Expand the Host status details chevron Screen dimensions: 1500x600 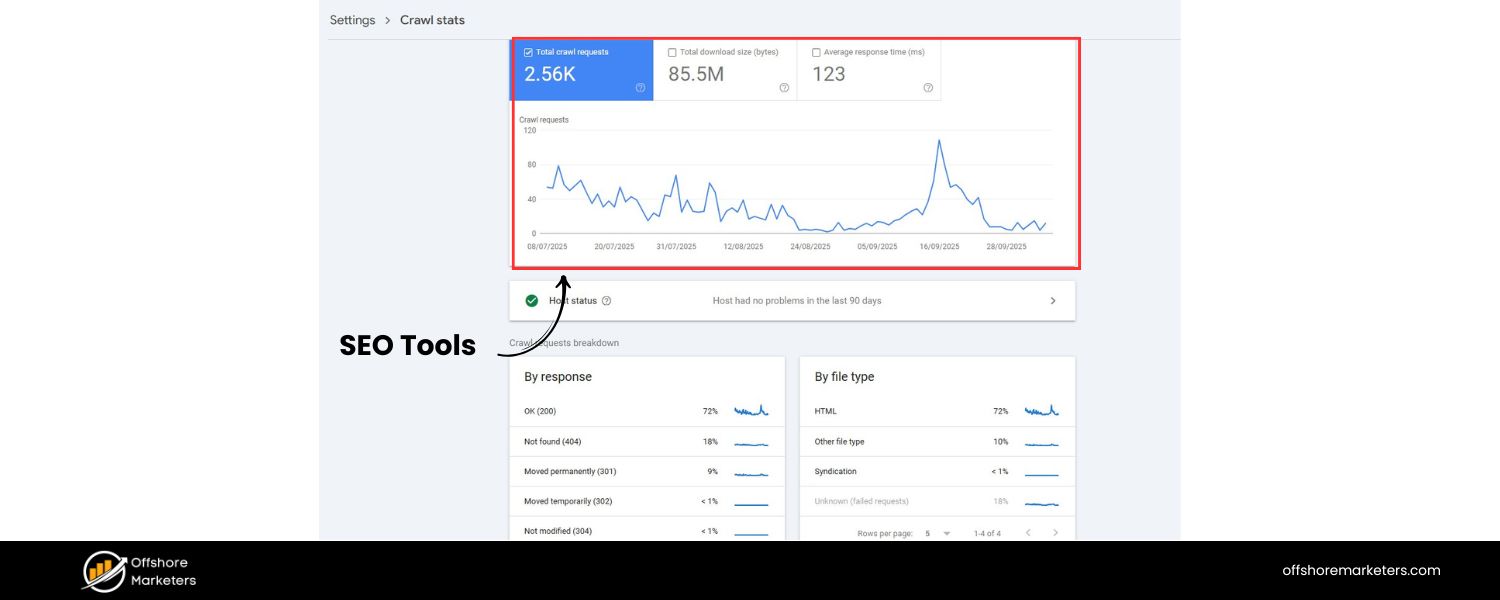1052,300
